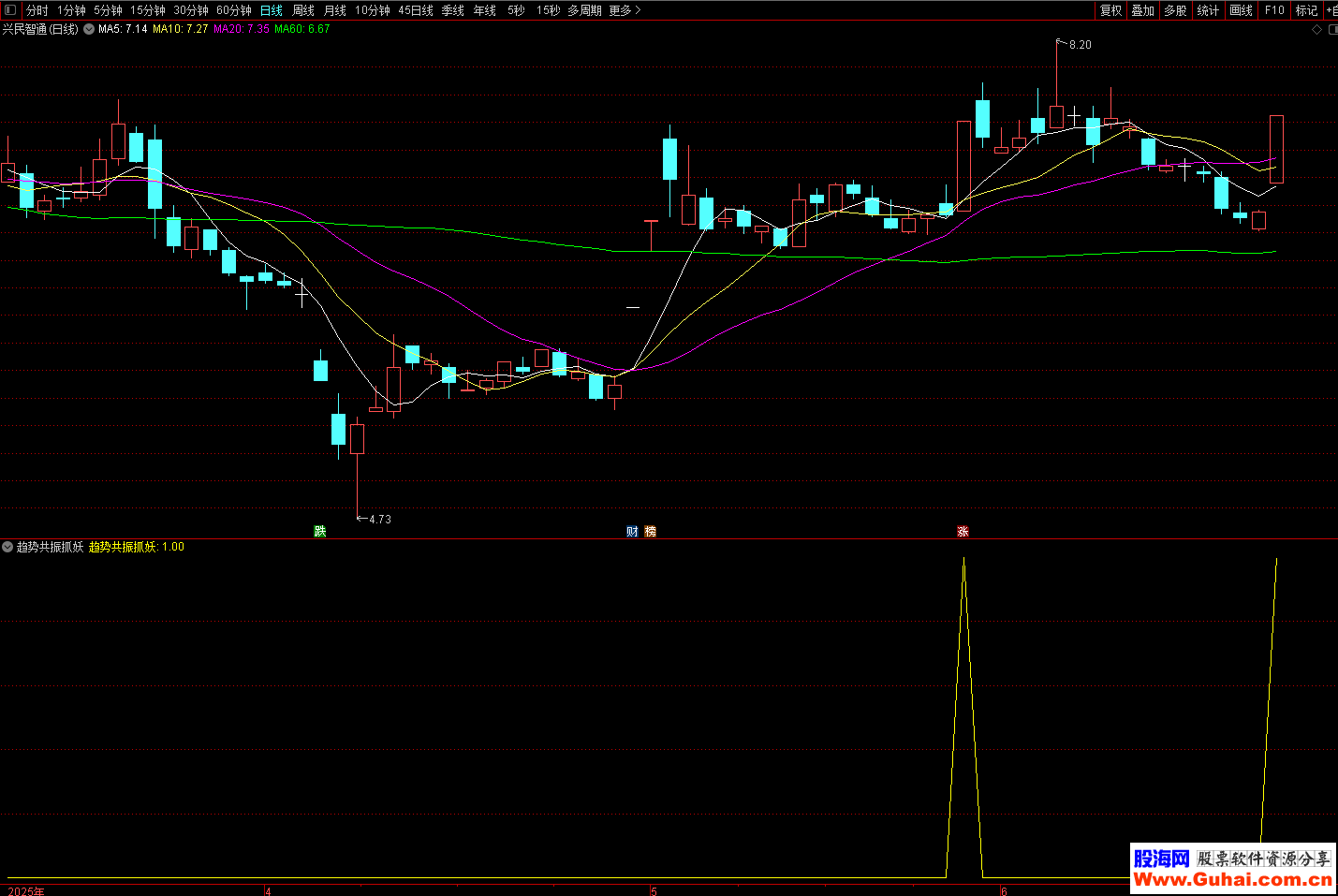The height and width of the screenshot is (896, 1338).
Task: Select the 周线 weekly period tab
Action: pyautogui.click(x=303, y=10)
